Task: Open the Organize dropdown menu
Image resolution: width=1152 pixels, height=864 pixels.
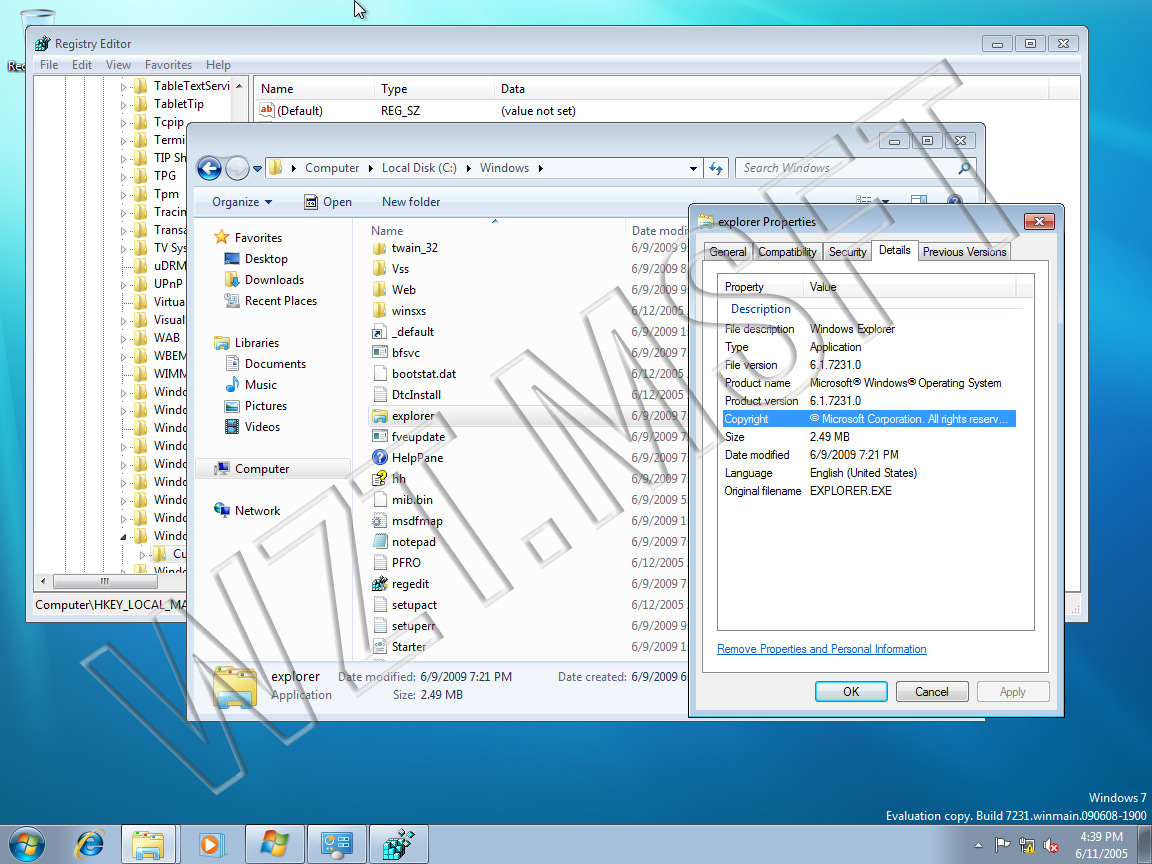Action: [242, 202]
